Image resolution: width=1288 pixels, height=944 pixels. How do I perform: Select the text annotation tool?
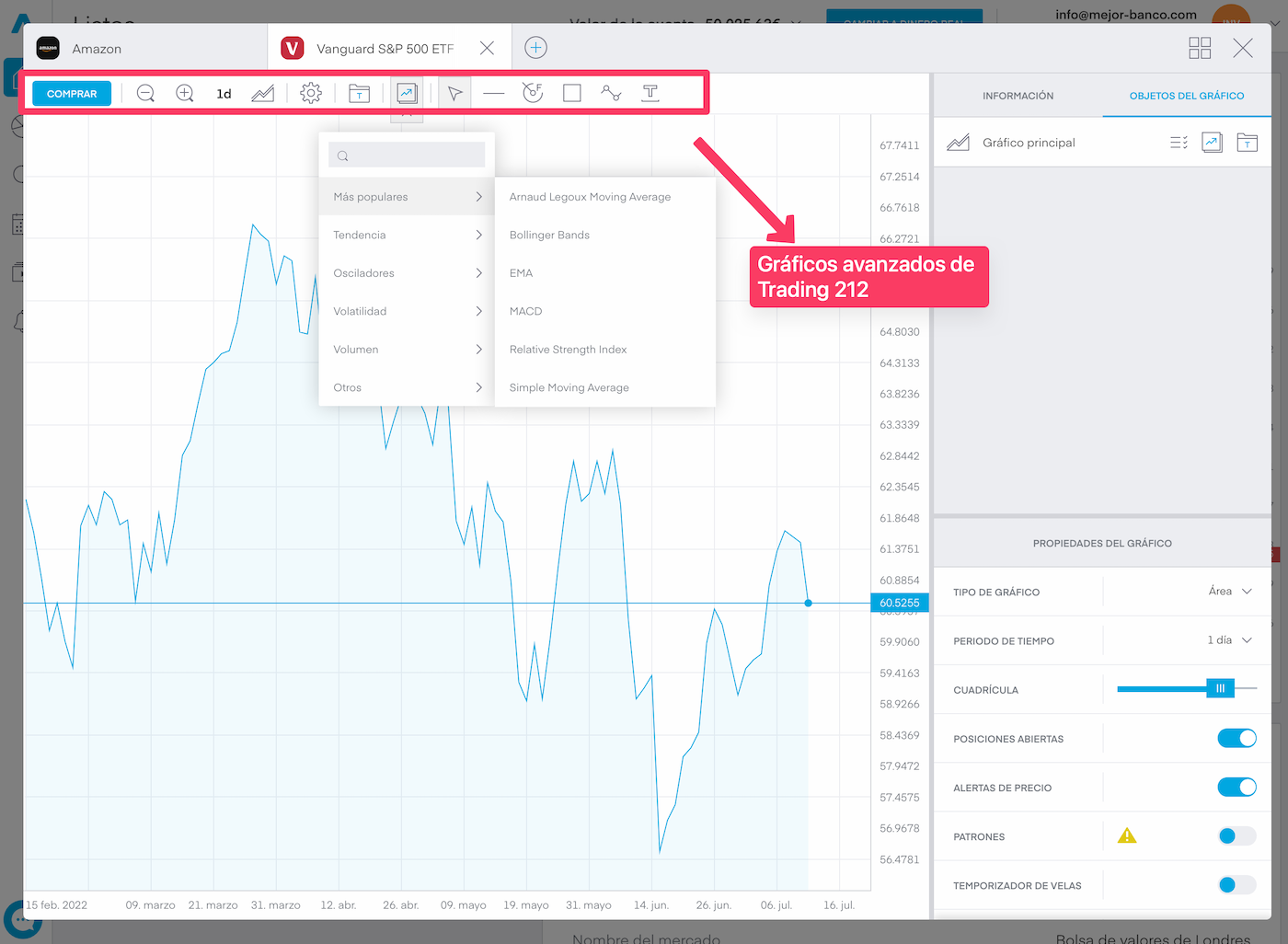tap(650, 93)
